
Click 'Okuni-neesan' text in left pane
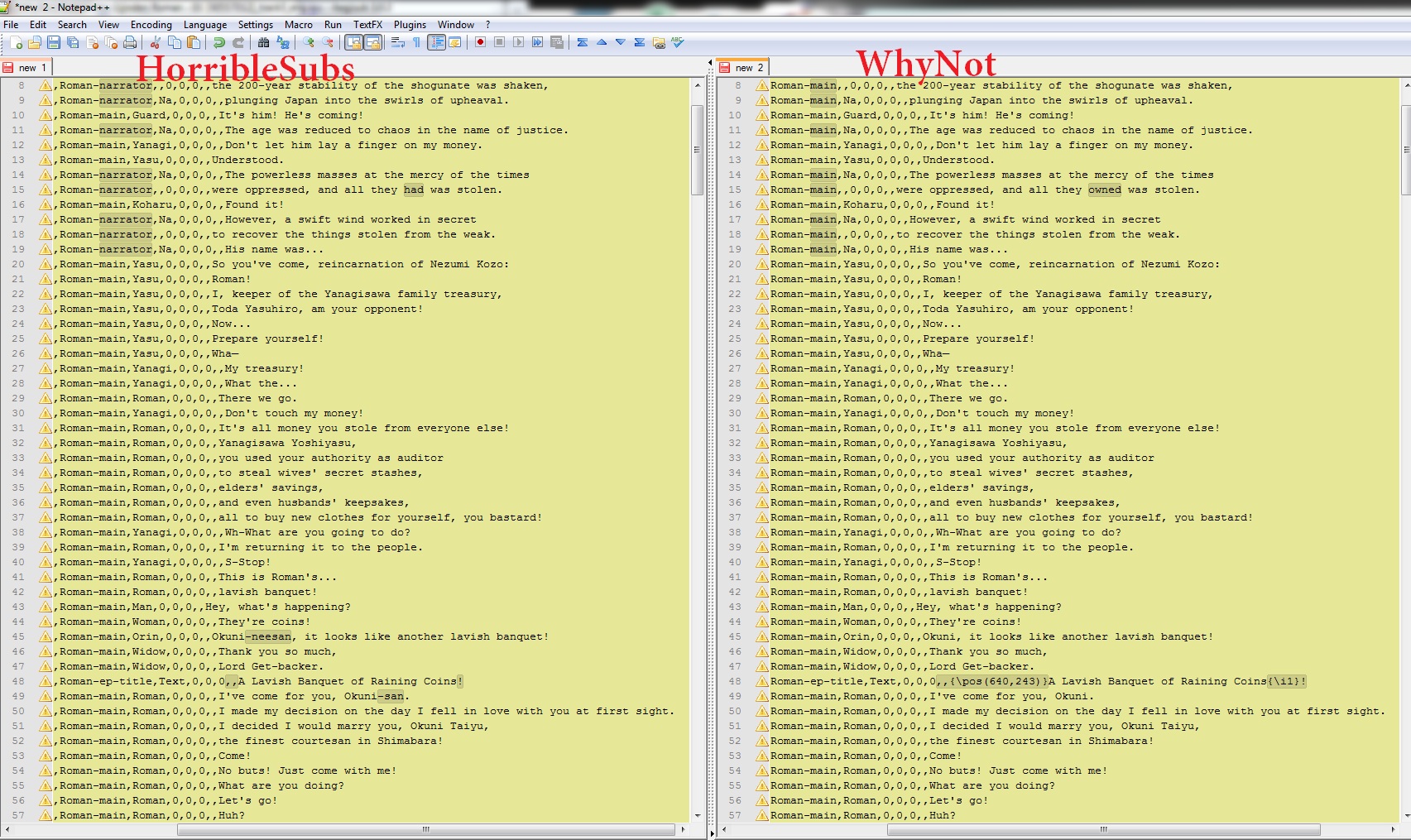point(252,637)
